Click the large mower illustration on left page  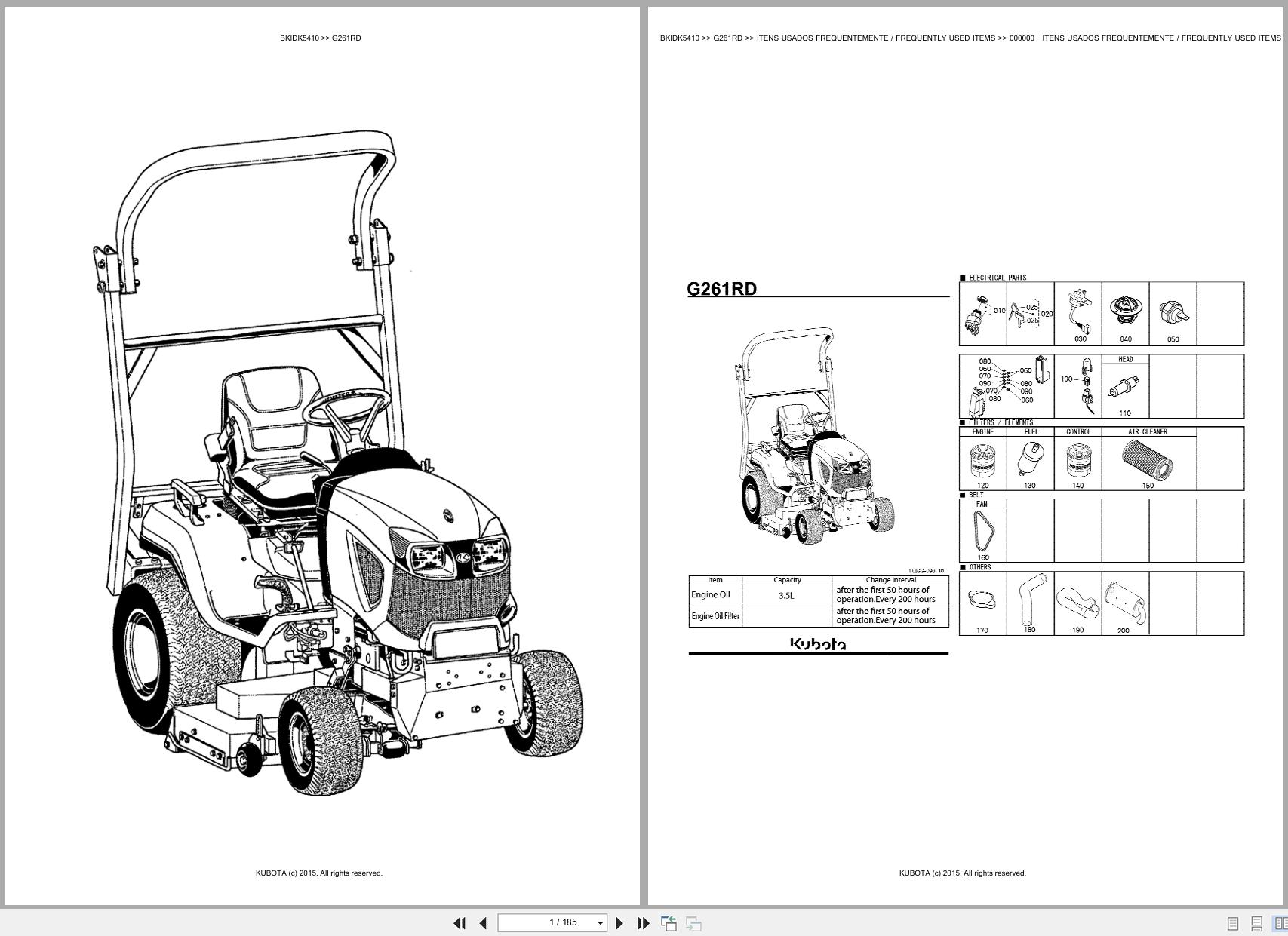(x=340, y=464)
